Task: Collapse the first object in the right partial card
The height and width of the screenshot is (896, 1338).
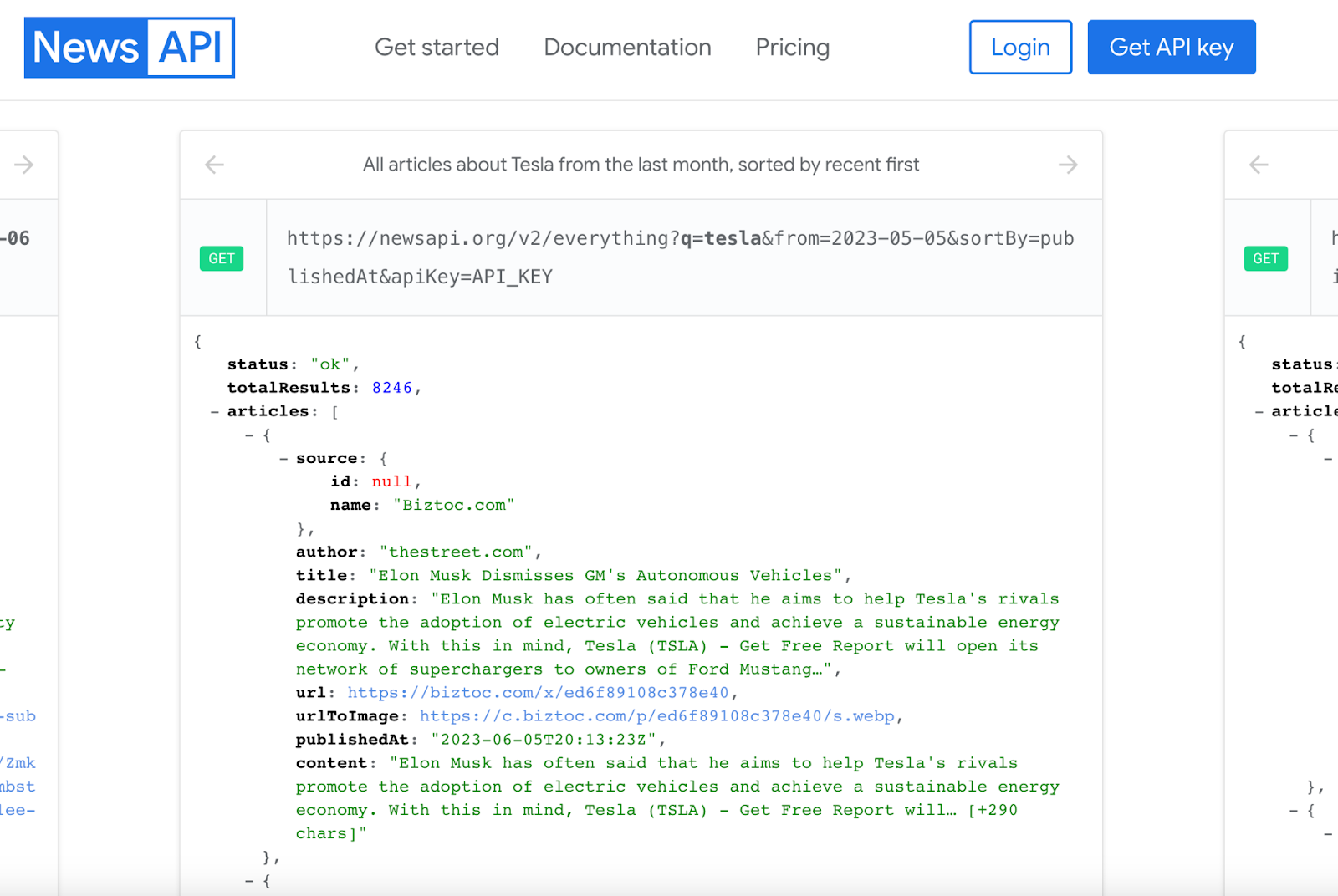Action: pyautogui.click(x=1294, y=435)
